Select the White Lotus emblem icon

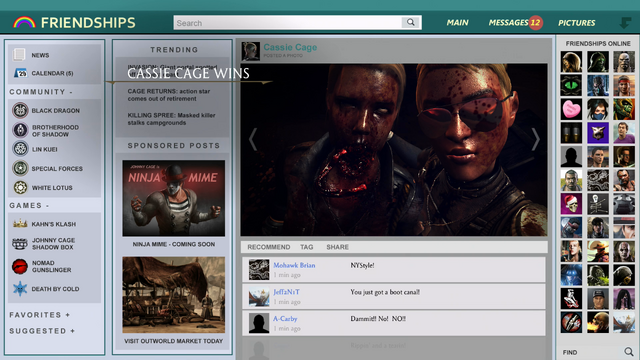click(20, 187)
